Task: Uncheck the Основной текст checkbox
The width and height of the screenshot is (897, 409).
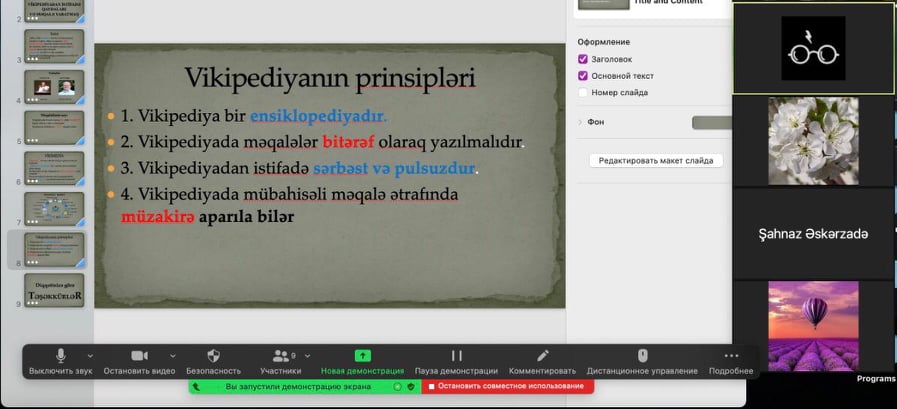Action: coord(583,76)
